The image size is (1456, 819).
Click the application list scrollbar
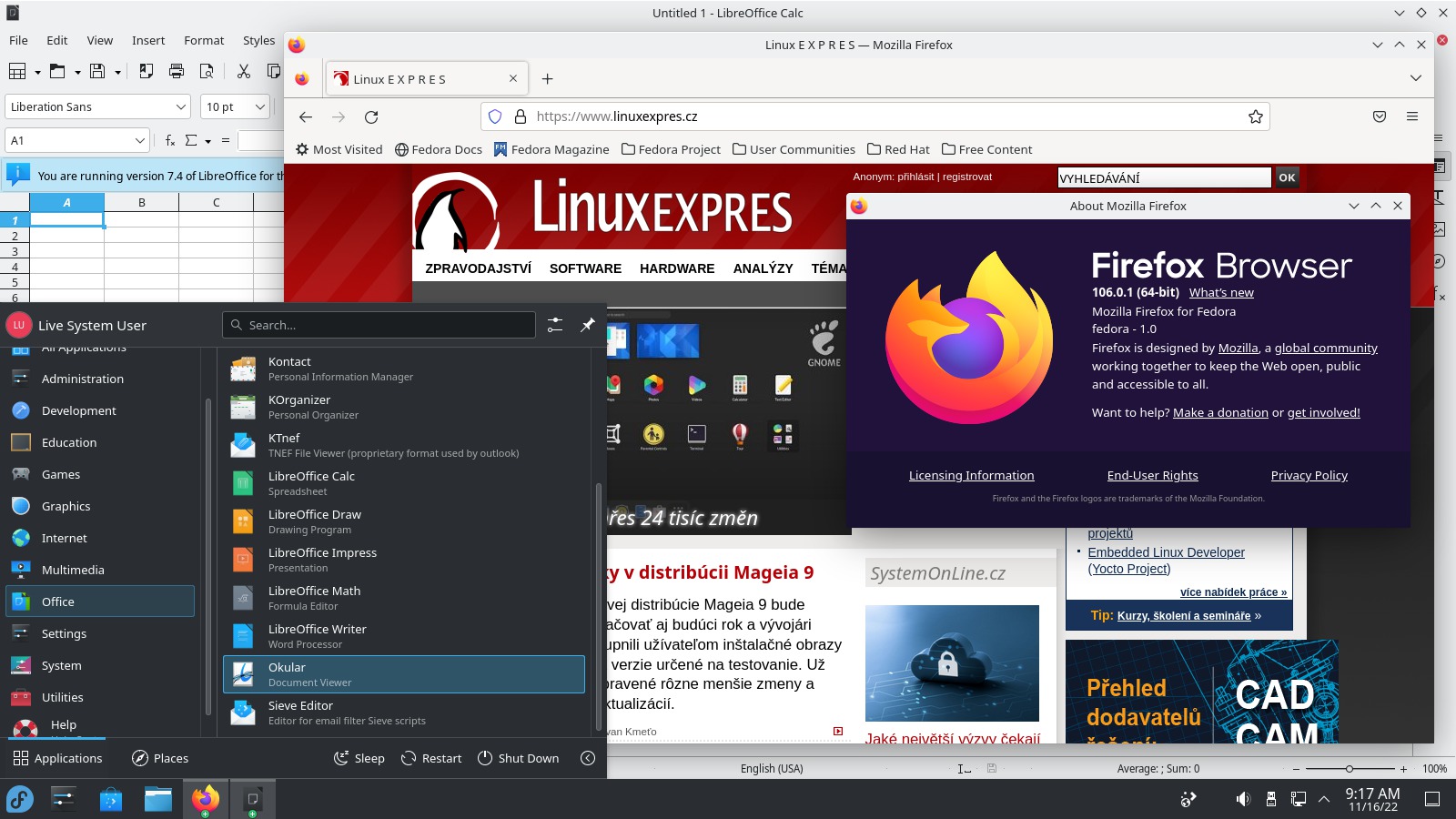(x=598, y=606)
